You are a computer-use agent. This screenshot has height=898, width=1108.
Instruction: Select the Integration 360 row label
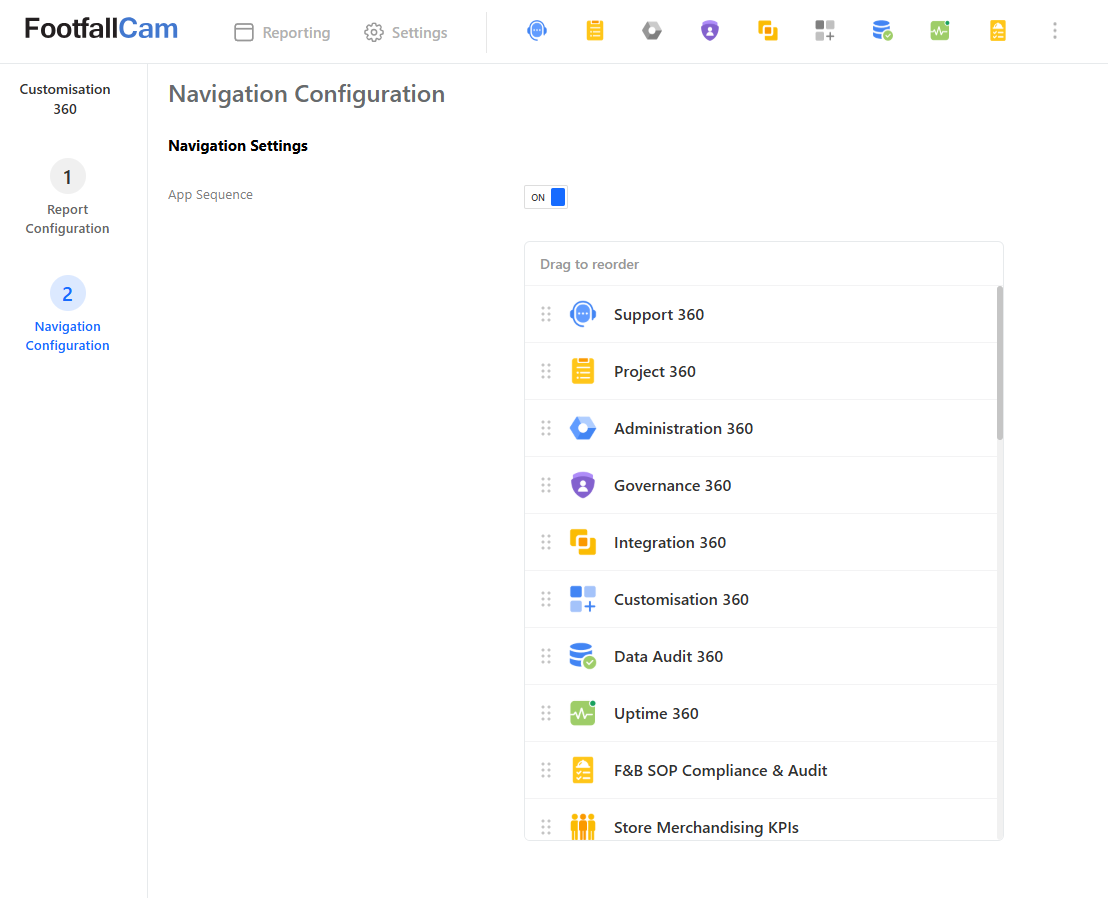point(670,543)
